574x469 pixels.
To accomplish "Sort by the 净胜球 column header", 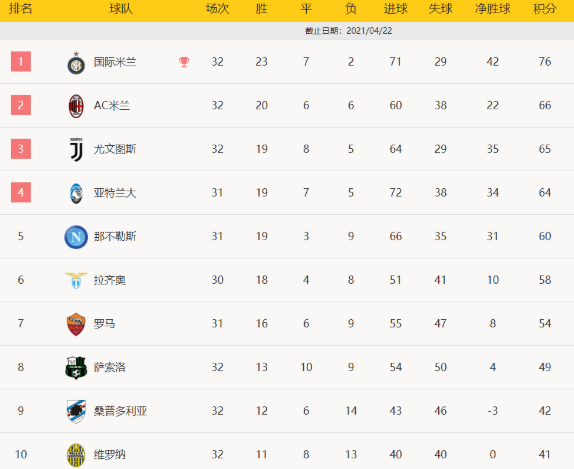I will click(492, 9).
